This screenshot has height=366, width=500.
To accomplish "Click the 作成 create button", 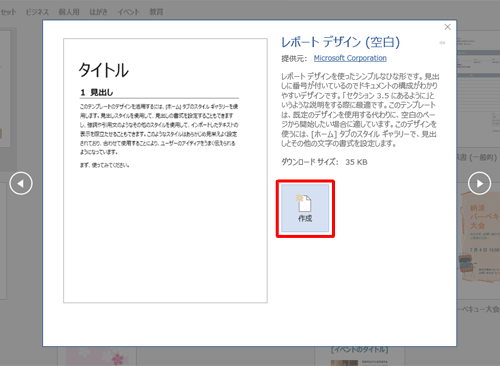I will 305,208.
